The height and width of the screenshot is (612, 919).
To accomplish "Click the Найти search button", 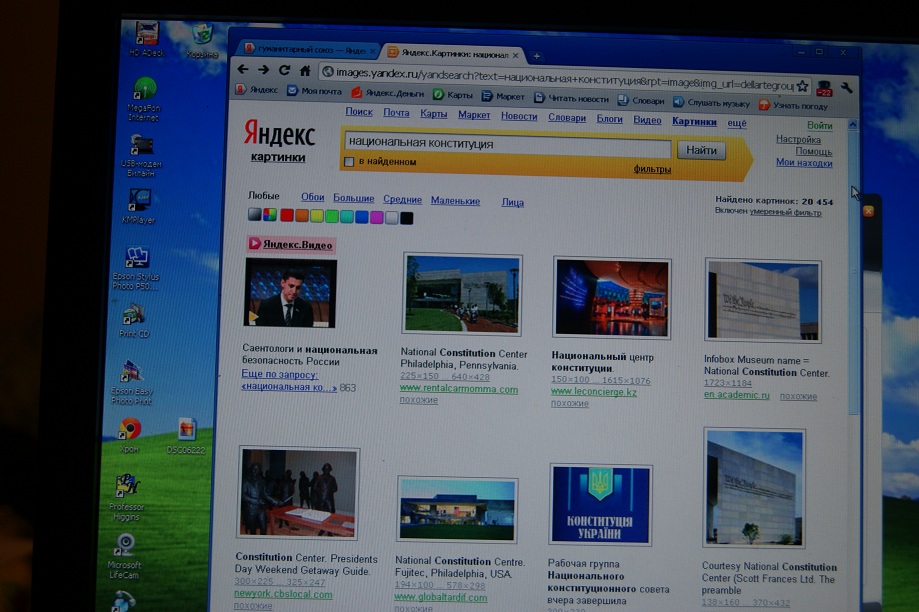I will pos(701,151).
